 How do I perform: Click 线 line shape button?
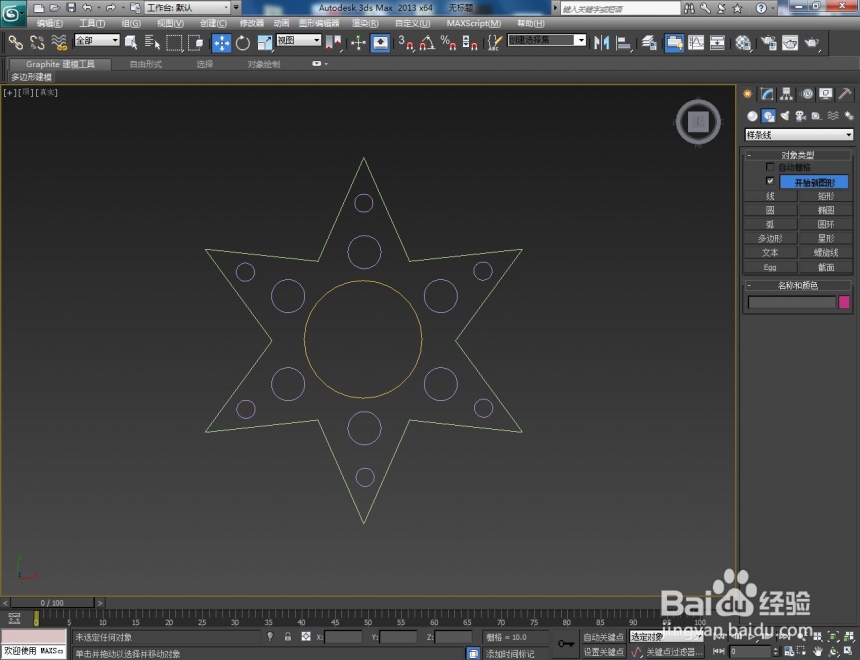click(x=770, y=196)
